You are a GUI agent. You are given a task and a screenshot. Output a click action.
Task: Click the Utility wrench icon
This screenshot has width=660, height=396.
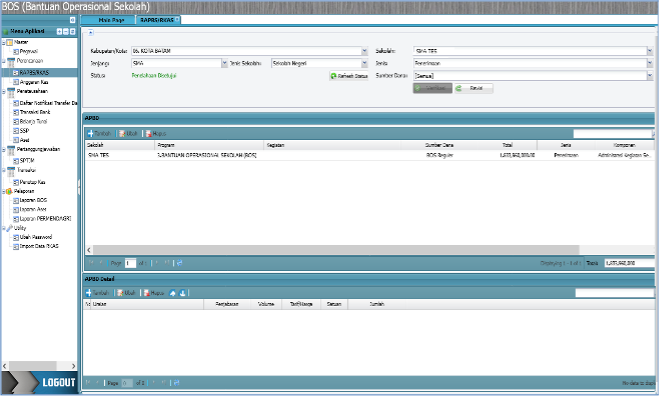(9, 228)
